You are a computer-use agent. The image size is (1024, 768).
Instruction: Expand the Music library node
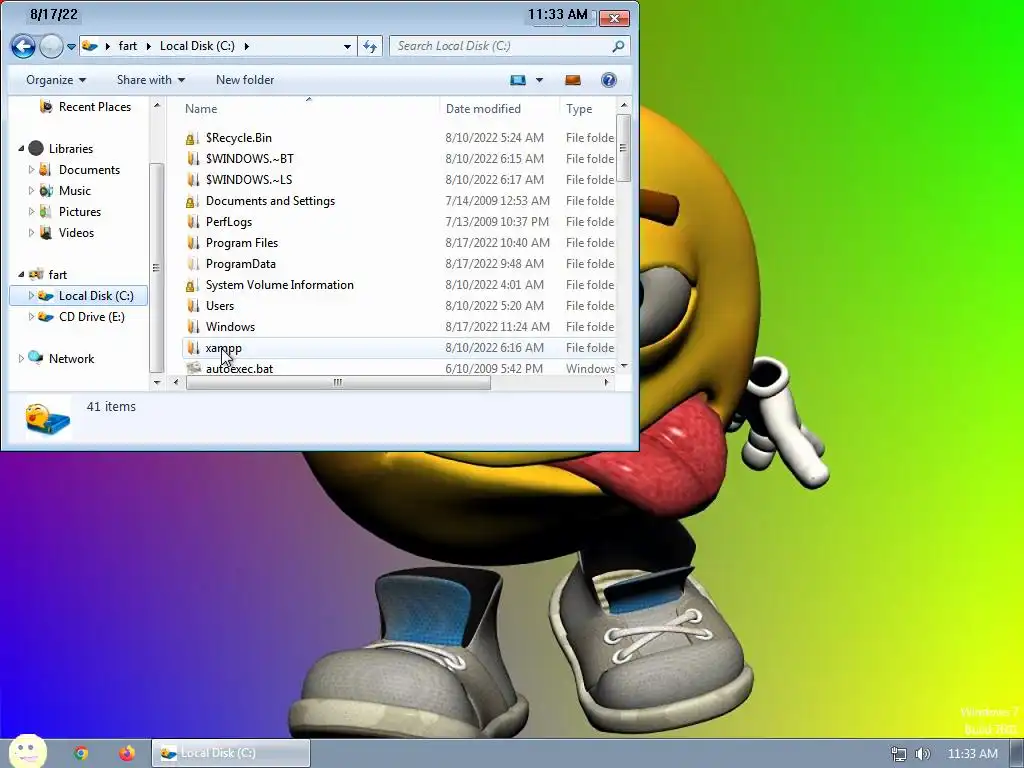click(x=31, y=191)
